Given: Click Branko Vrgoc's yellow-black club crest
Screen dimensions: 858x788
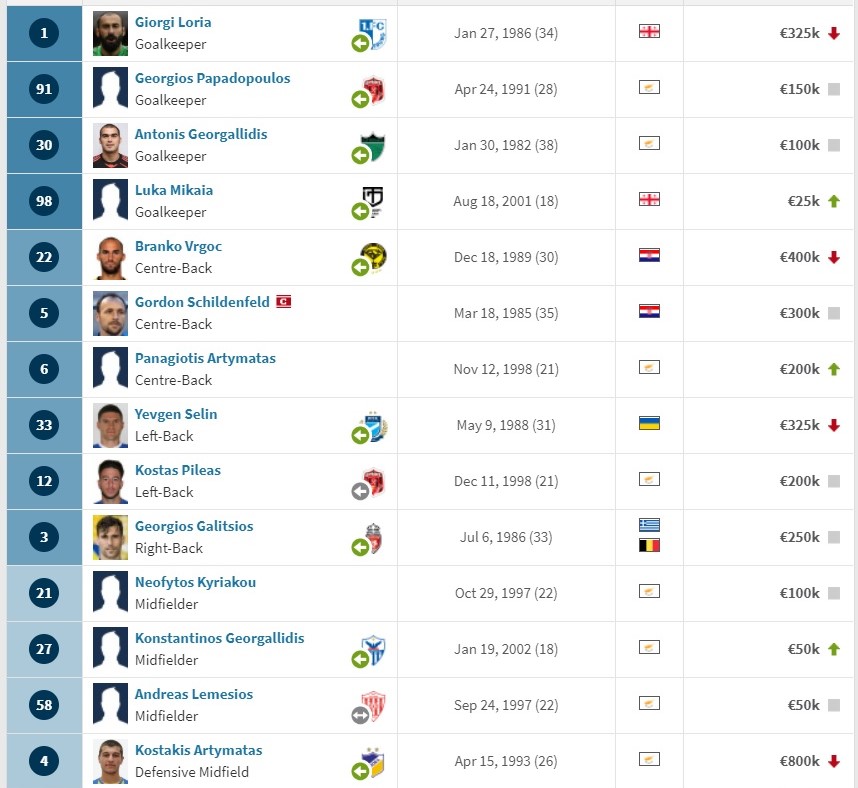Looking at the screenshot, I should point(374,257).
